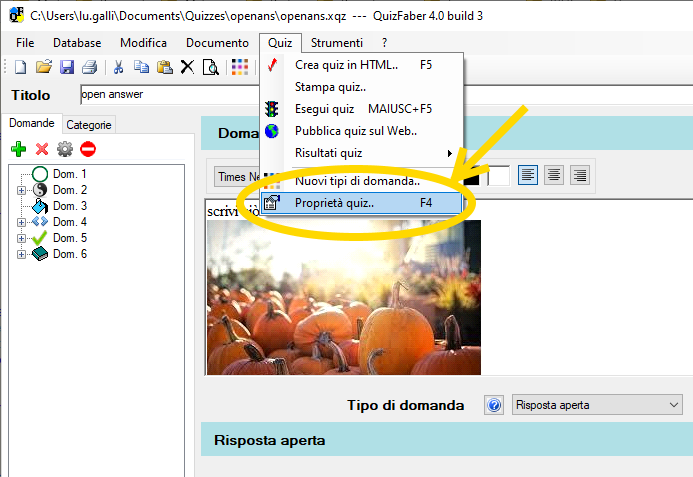Screen dimensions: 693x477
Task: Switch to the Categorie tab
Action: (89, 125)
